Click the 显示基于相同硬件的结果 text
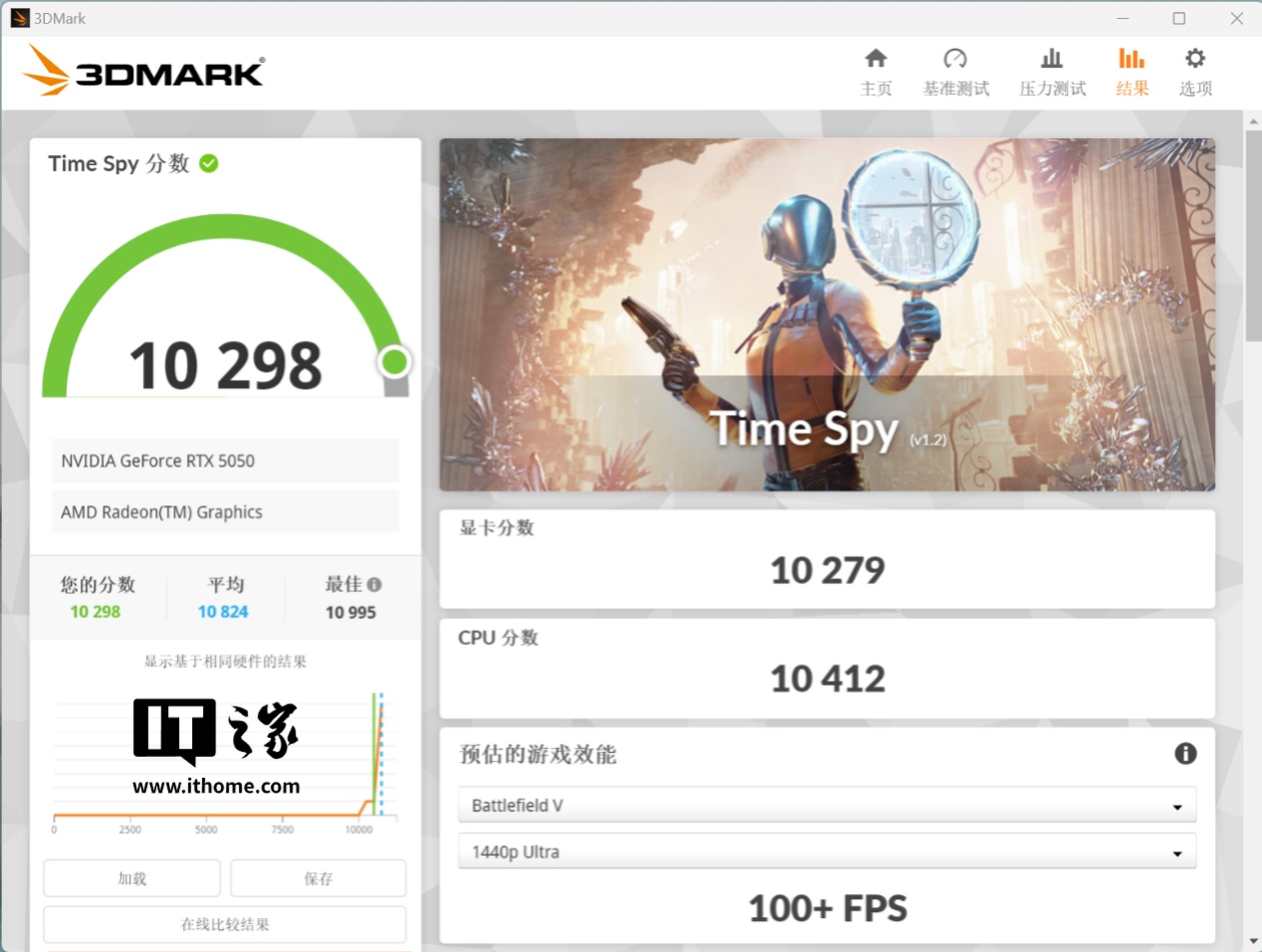 tap(225, 662)
